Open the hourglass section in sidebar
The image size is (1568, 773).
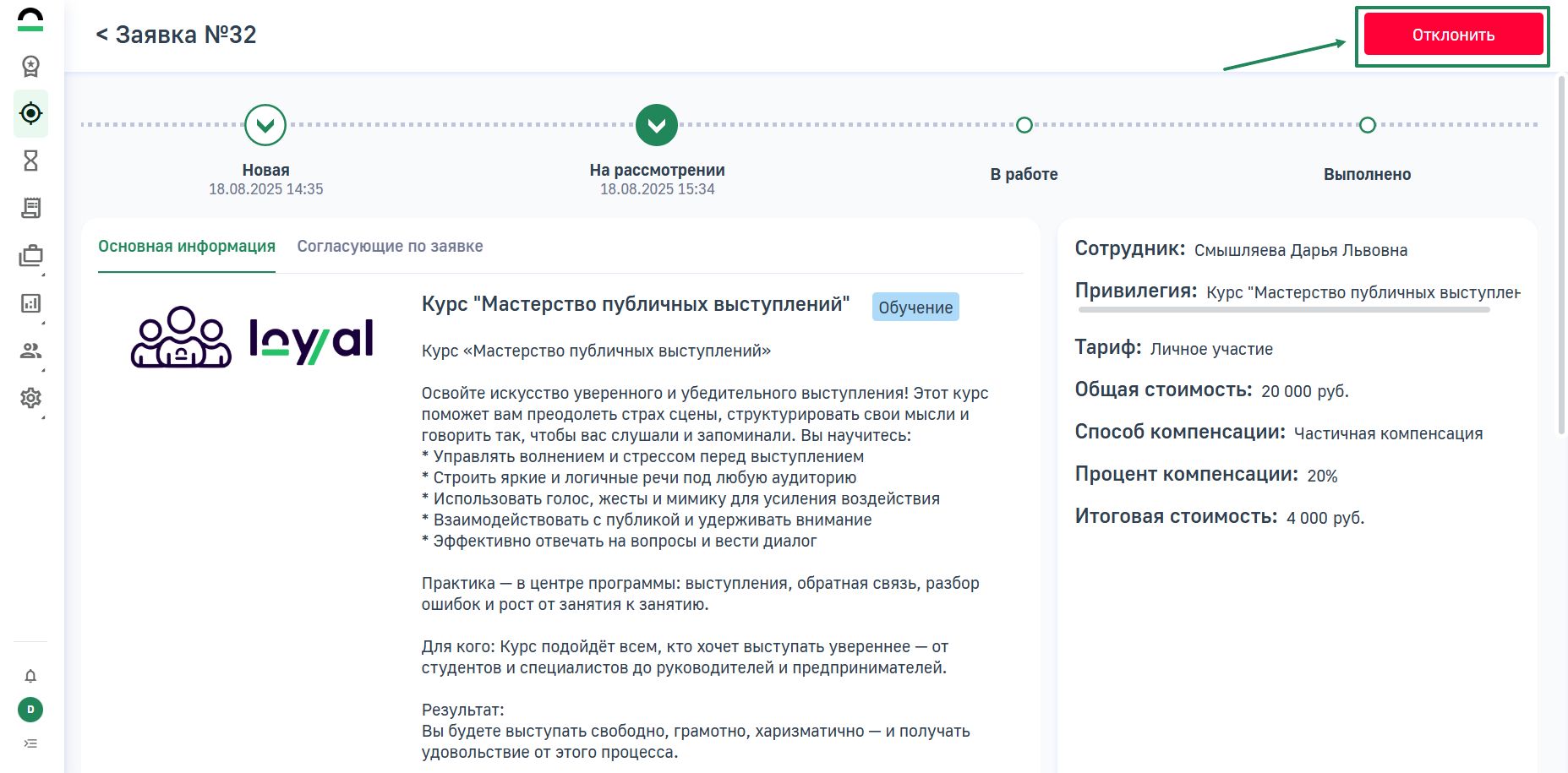coord(30,161)
